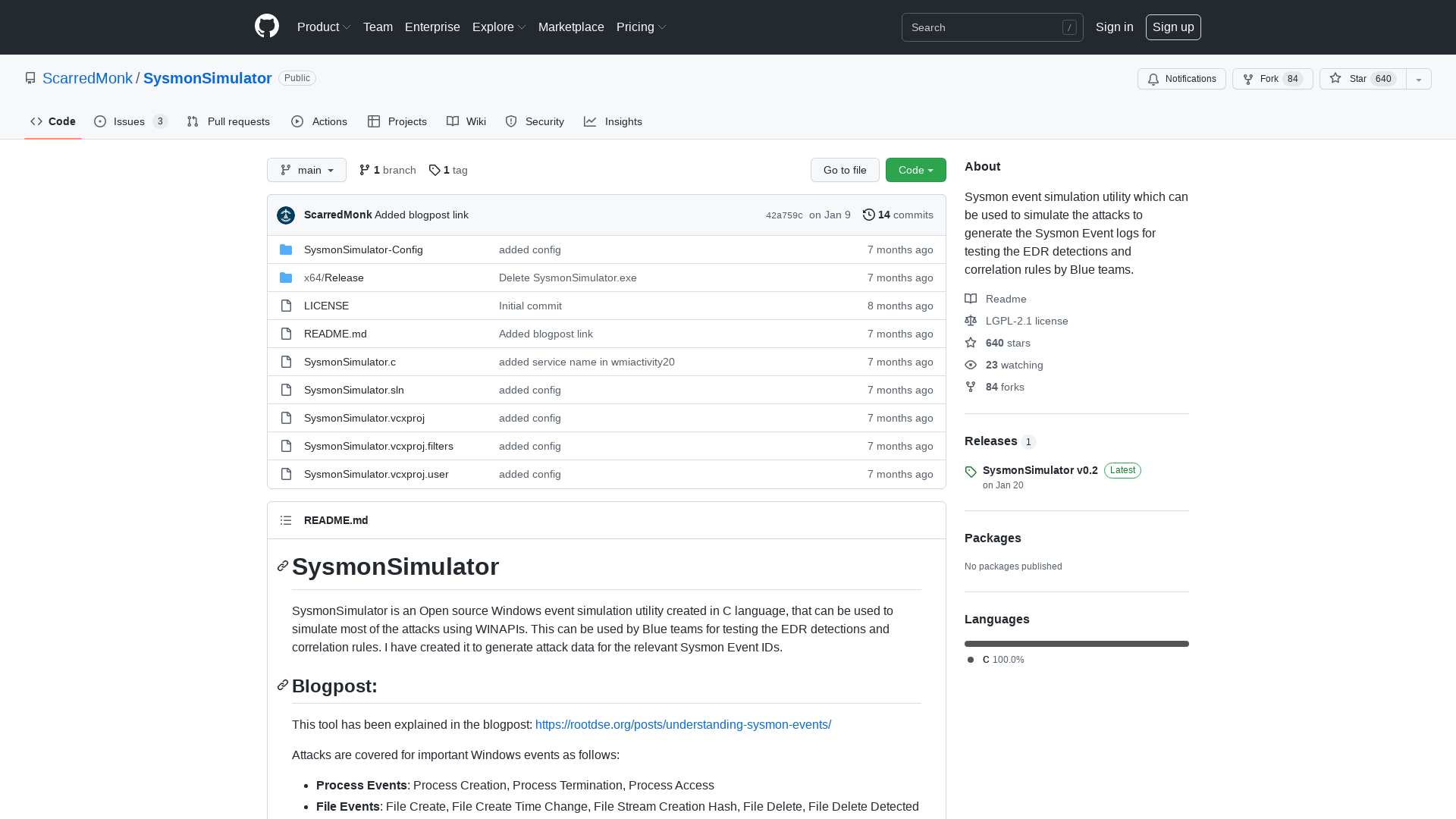This screenshot has height=819, width=1456.
Task: Click the tag icon next to release v0.2
Action: (971, 472)
